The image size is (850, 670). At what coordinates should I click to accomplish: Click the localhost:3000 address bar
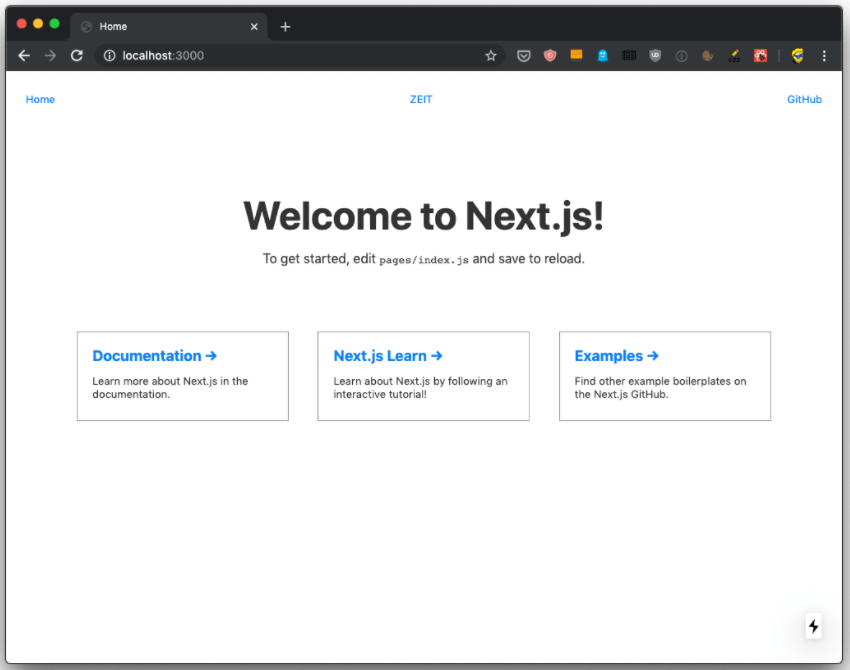[300, 56]
